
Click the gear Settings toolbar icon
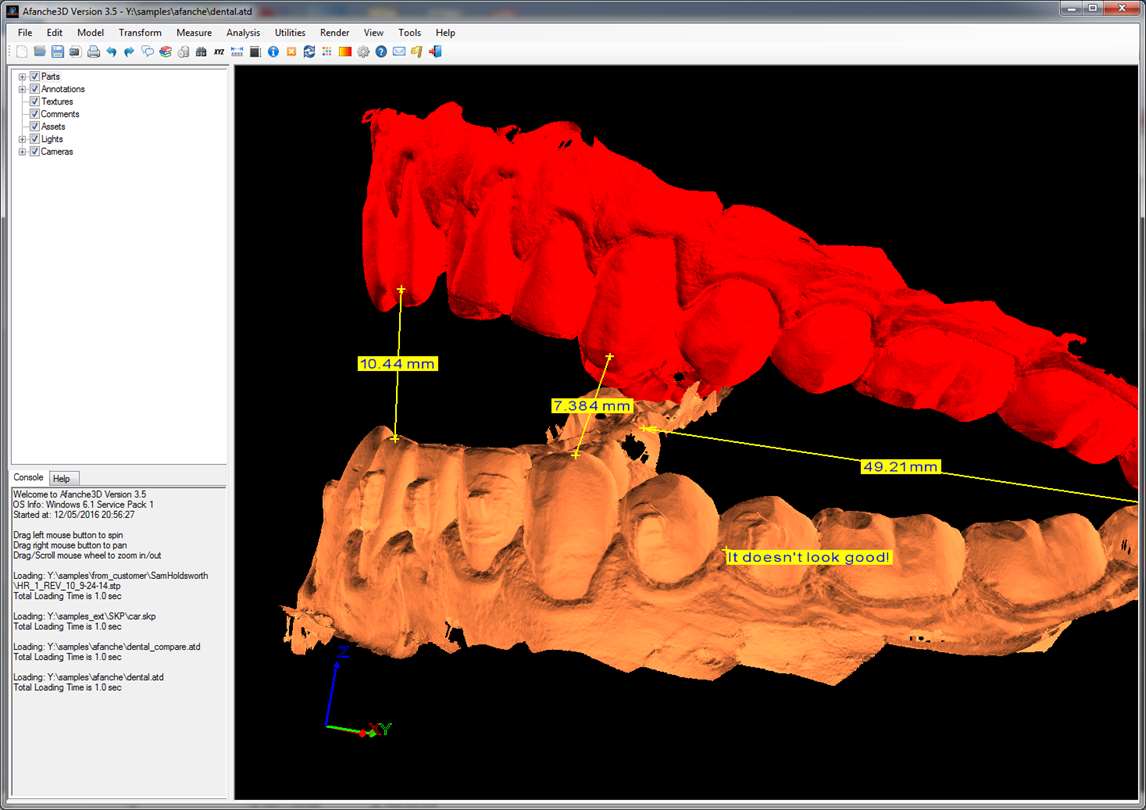click(x=363, y=52)
